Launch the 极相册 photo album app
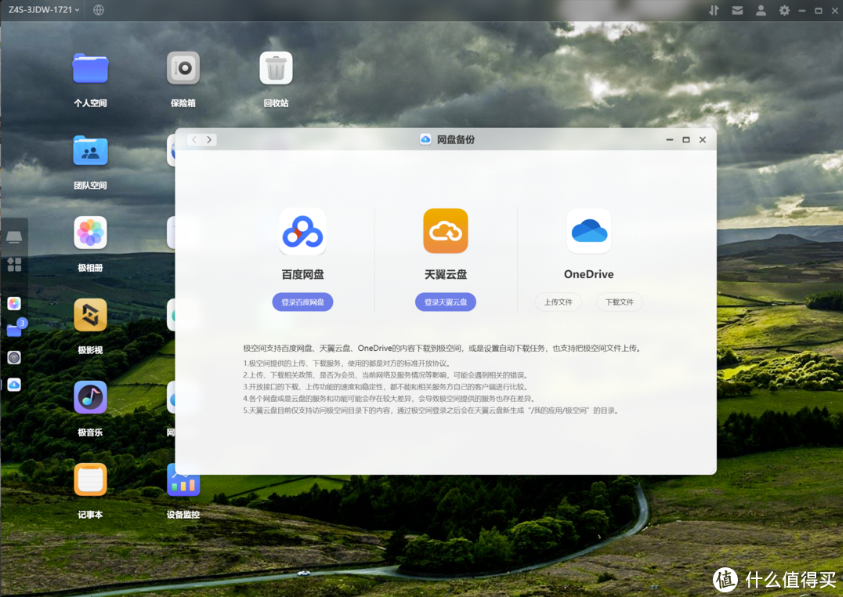This screenshot has width=843, height=597. [90, 233]
